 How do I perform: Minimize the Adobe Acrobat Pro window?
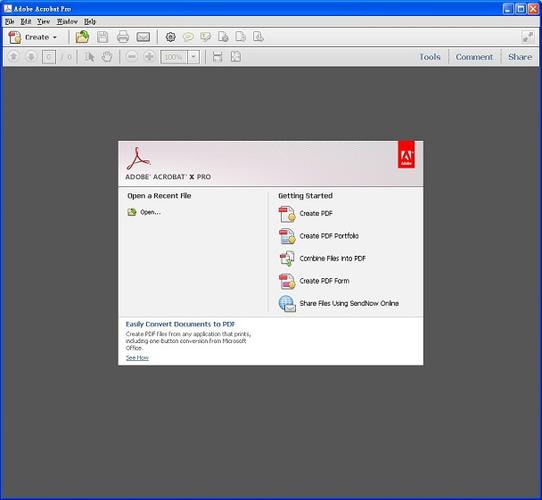(507, 9)
